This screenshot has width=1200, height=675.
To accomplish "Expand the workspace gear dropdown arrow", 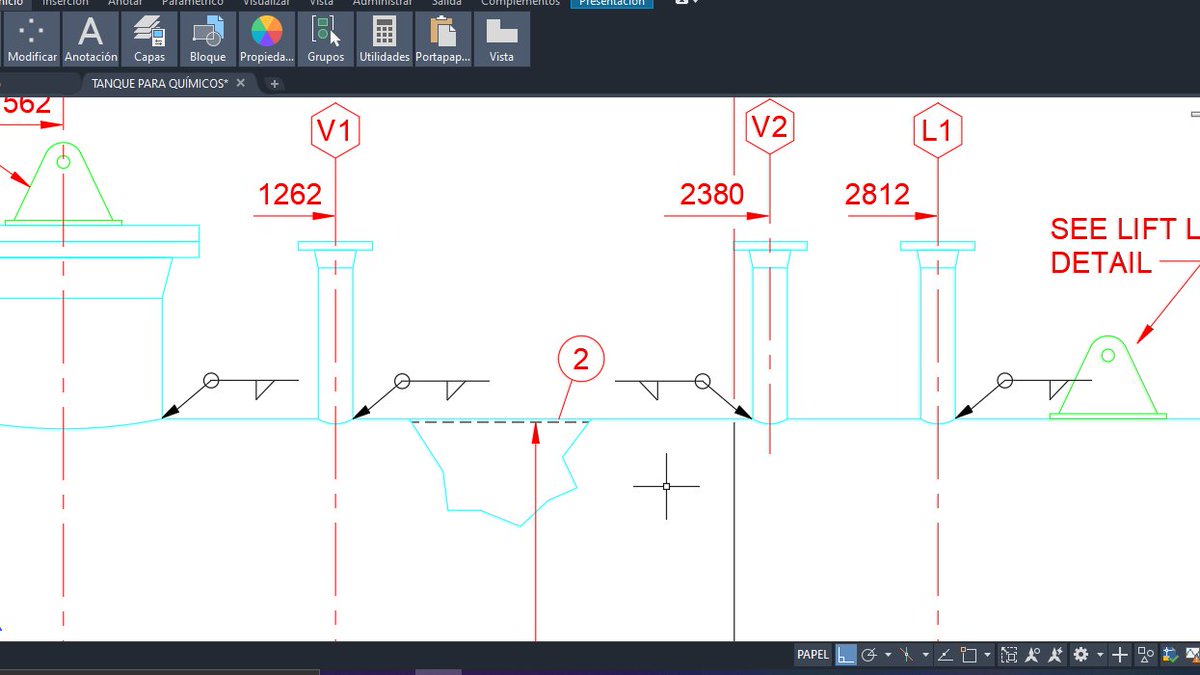I will pyautogui.click(x=1099, y=654).
